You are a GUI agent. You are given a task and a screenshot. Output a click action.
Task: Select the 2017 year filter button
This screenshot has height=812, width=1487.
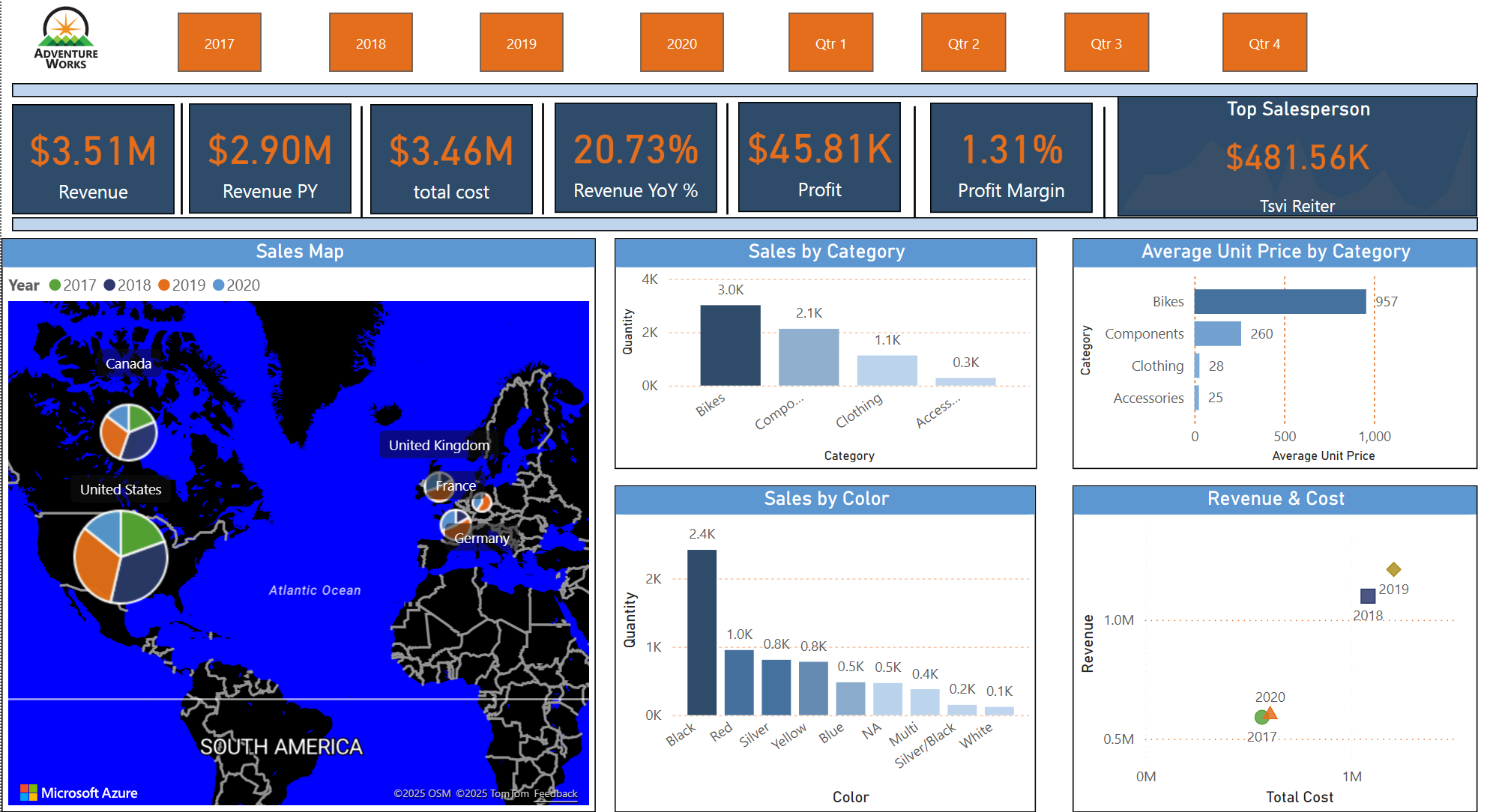click(x=219, y=43)
